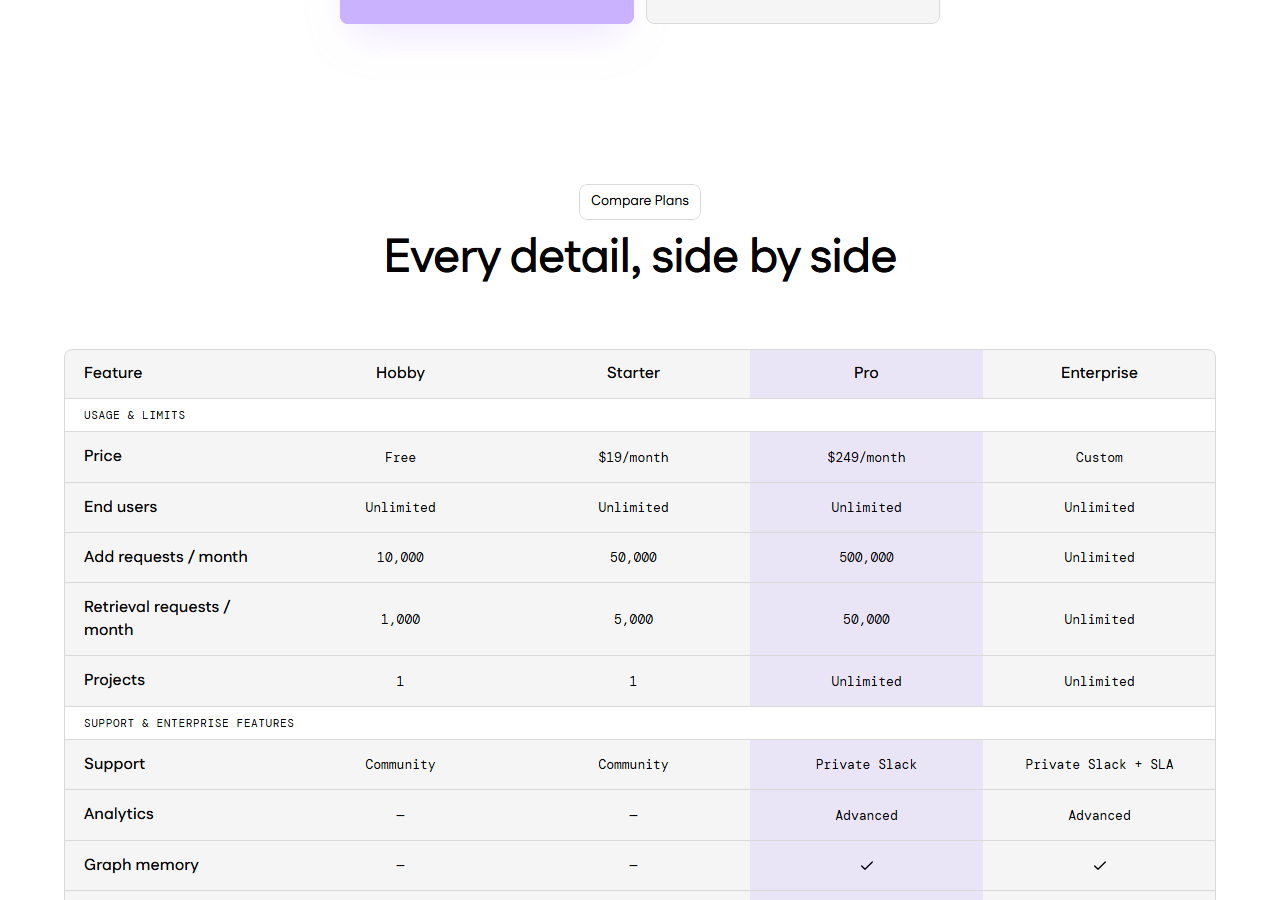This screenshot has width=1280, height=900.
Task: Click Pro's Private Slack support cell
Action: pyautogui.click(x=866, y=765)
